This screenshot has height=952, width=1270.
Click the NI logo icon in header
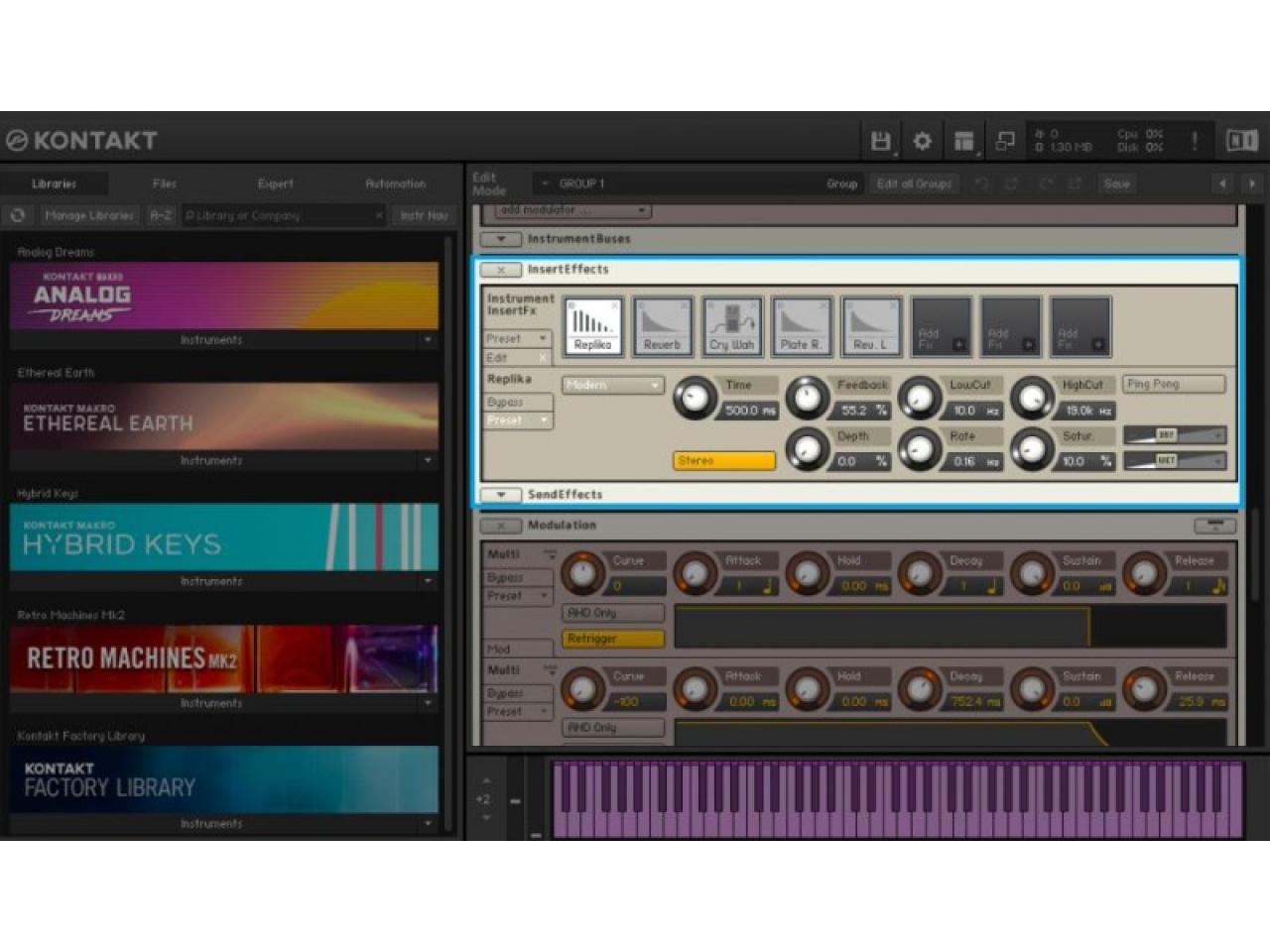point(1242,141)
